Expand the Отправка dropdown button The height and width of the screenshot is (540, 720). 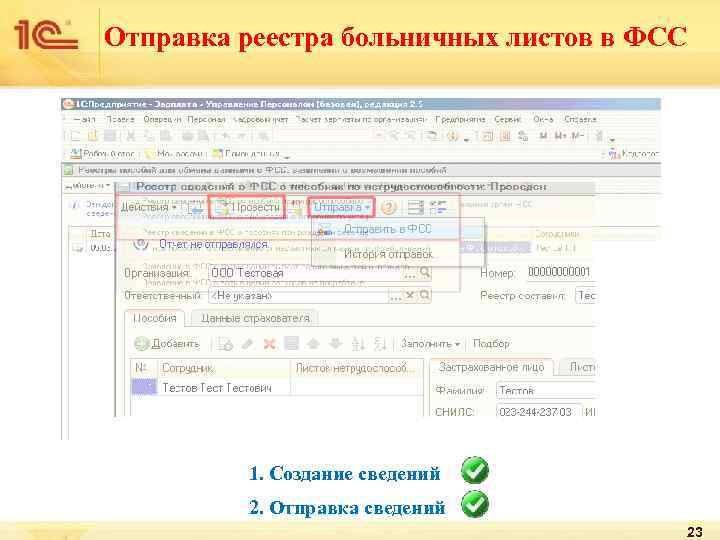341,208
